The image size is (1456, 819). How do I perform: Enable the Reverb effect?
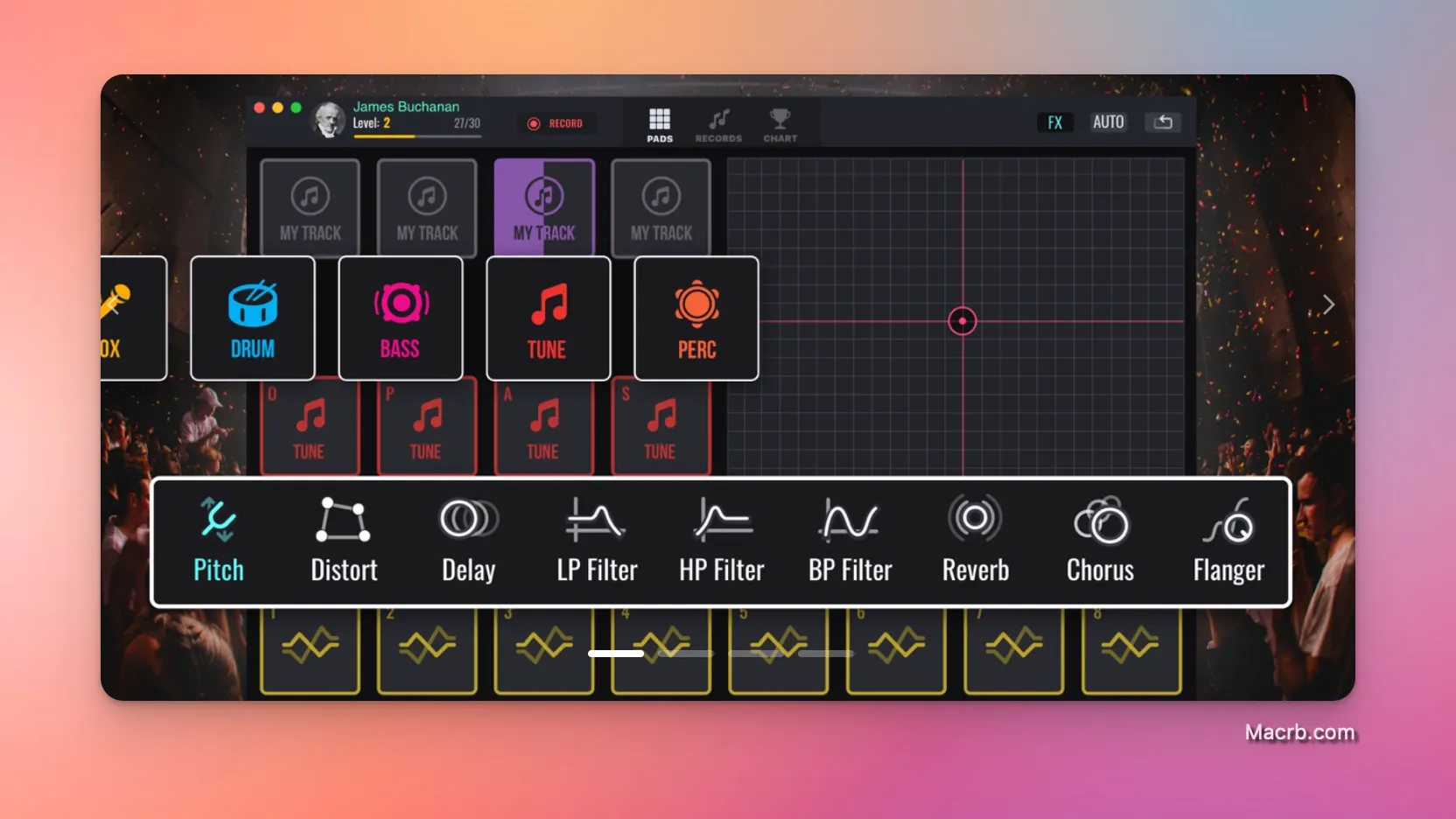pyautogui.click(x=975, y=541)
